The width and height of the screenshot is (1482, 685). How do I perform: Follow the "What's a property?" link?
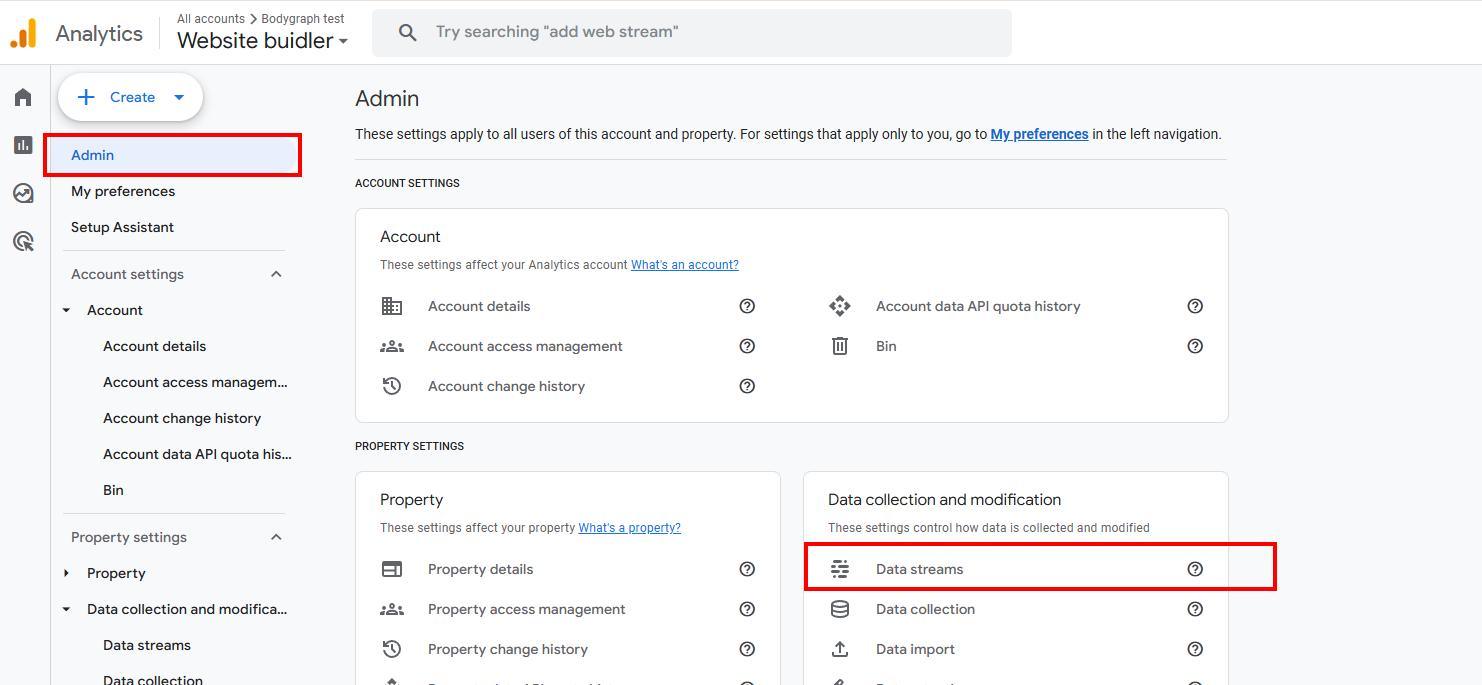tap(629, 528)
